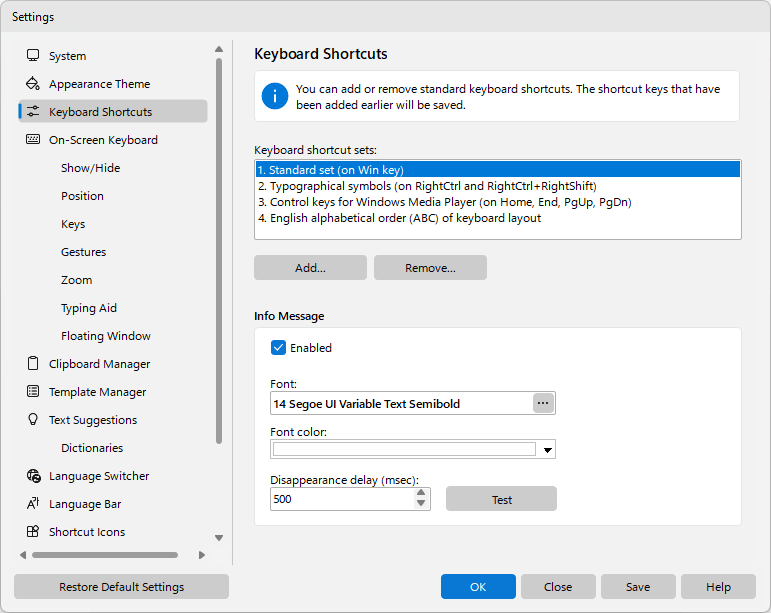Open Clipboard Manager settings
This screenshot has width=771, height=613.
click(x=99, y=364)
